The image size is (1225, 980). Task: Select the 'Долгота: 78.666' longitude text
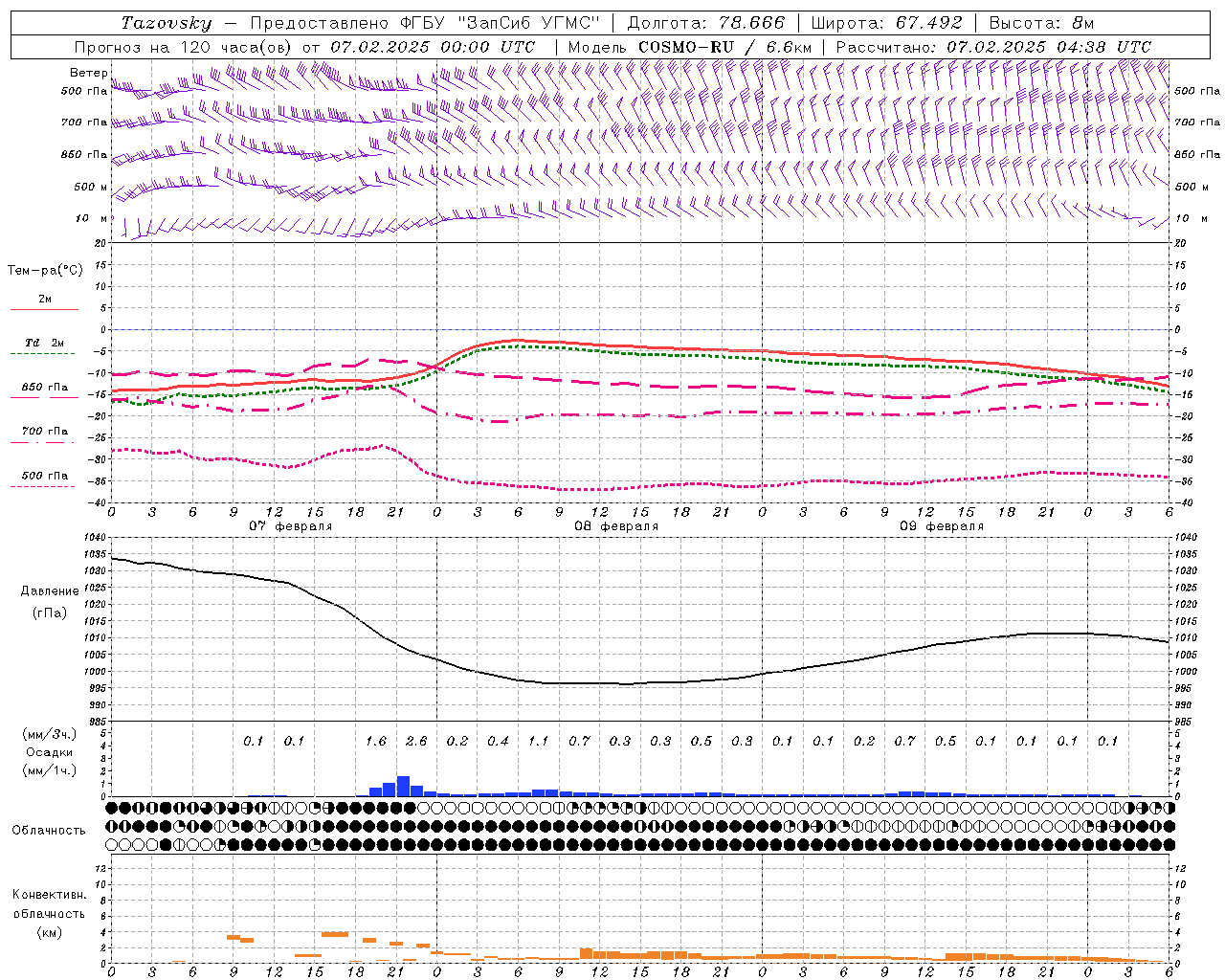tap(705, 23)
